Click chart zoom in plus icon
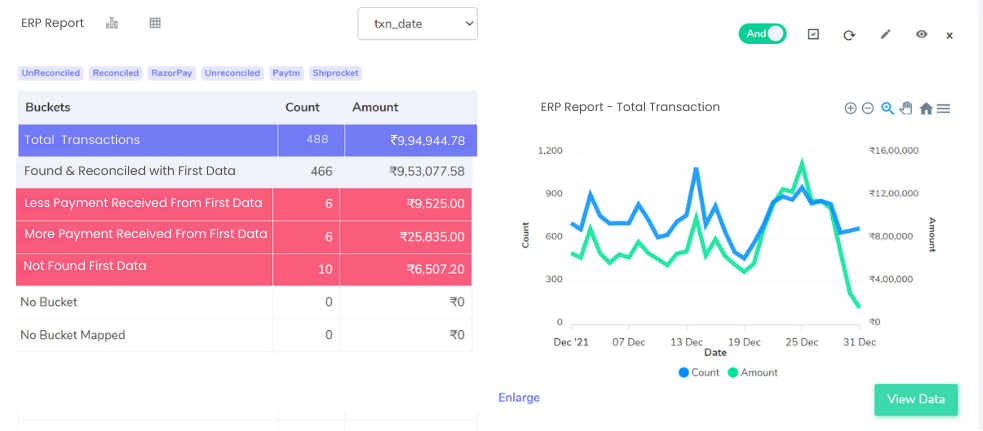This screenshot has height=431, width=983. [x=850, y=108]
